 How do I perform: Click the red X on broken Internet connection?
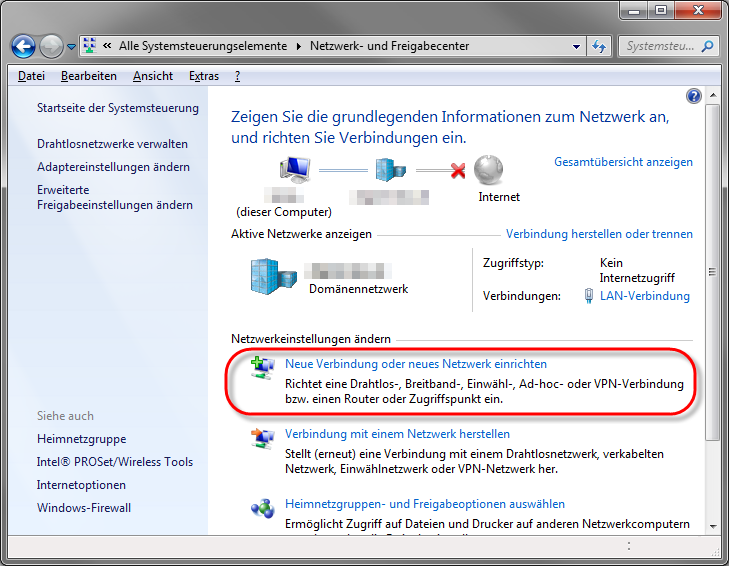[458, 170]
